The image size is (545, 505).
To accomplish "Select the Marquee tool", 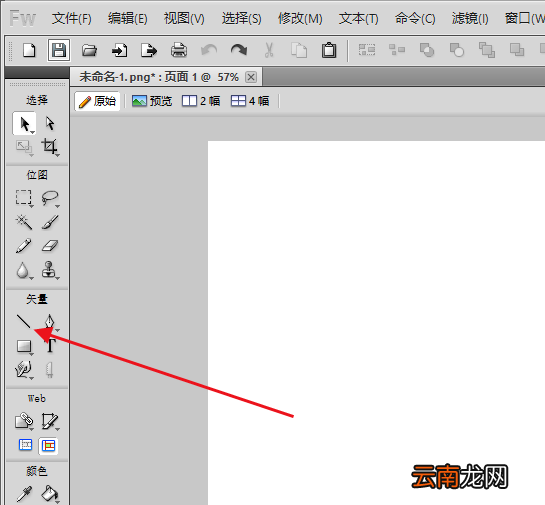I will coord(24,198).
